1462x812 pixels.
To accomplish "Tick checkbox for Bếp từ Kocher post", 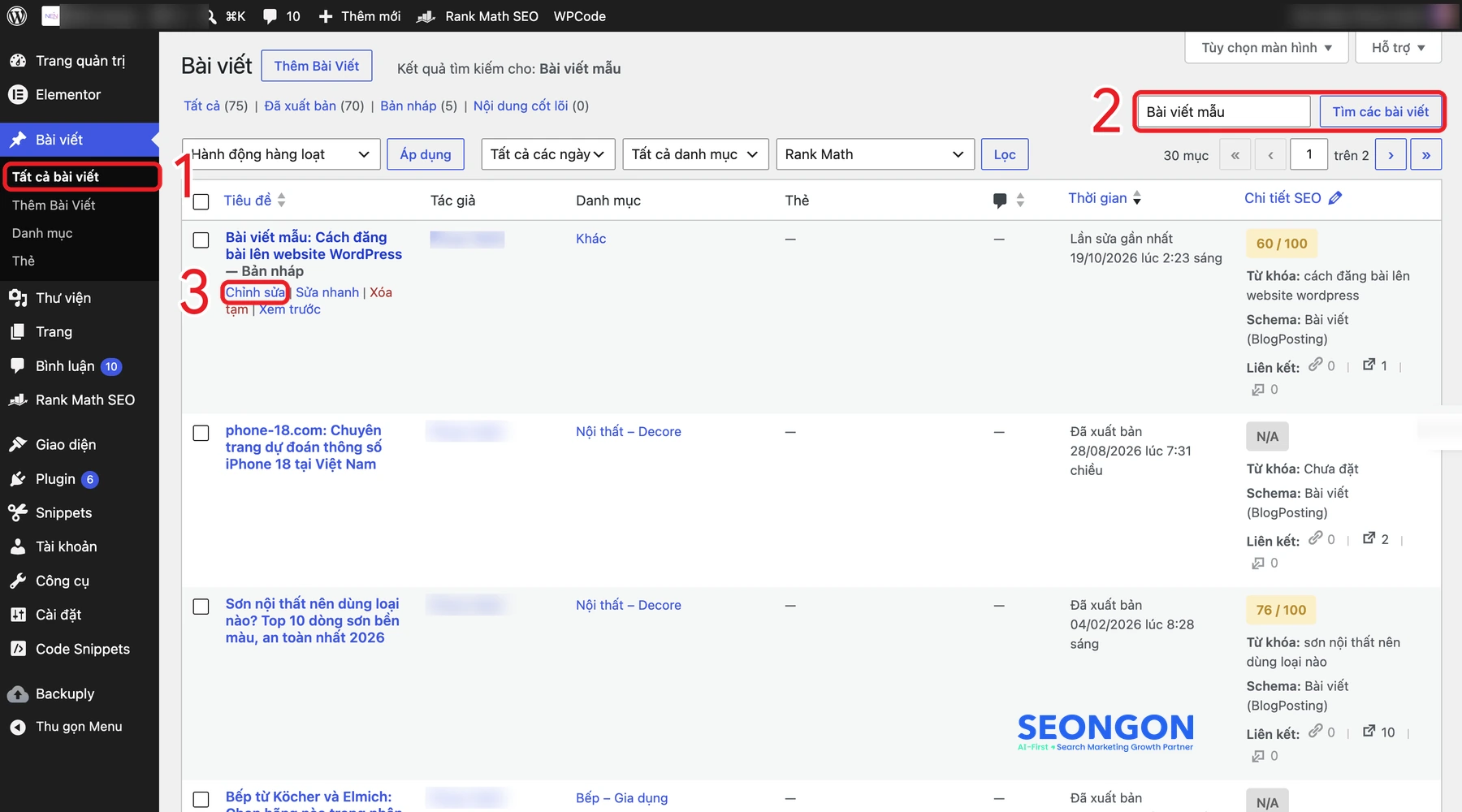I will pyautogui.click(x=201, y=799).
